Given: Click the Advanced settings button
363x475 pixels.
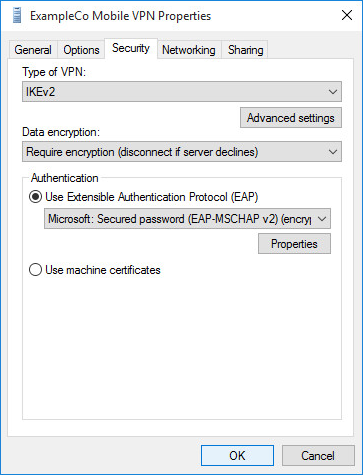Looking at the screenshot, I should 291,118.
